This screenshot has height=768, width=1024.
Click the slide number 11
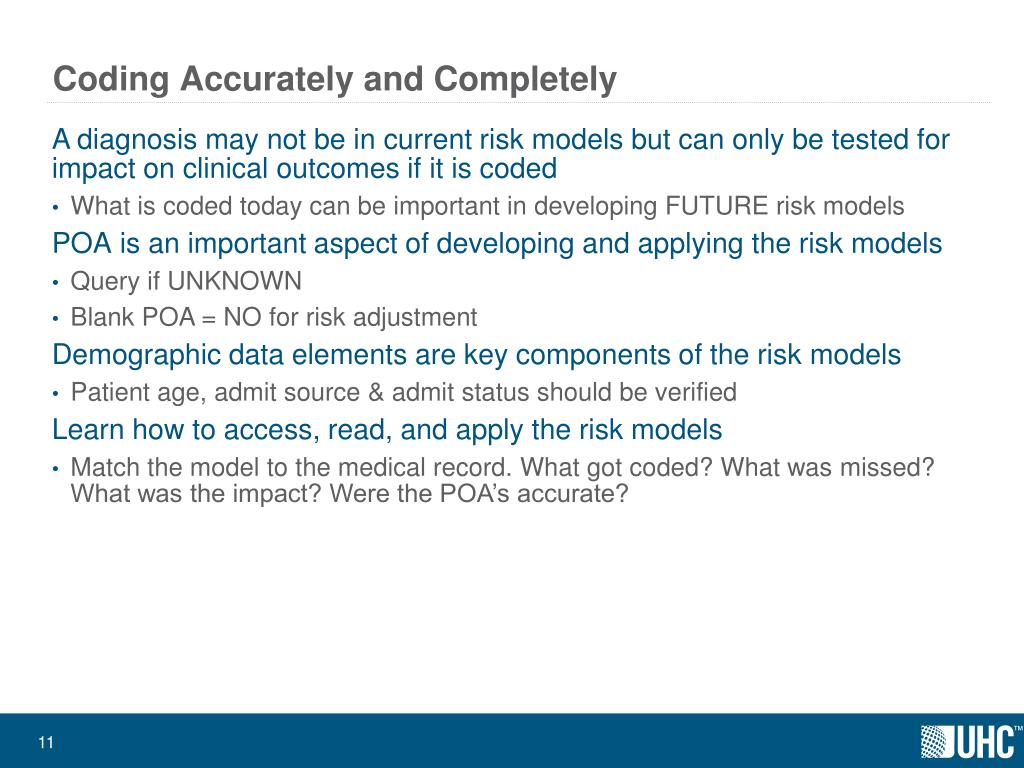click(x=45, y=742)
